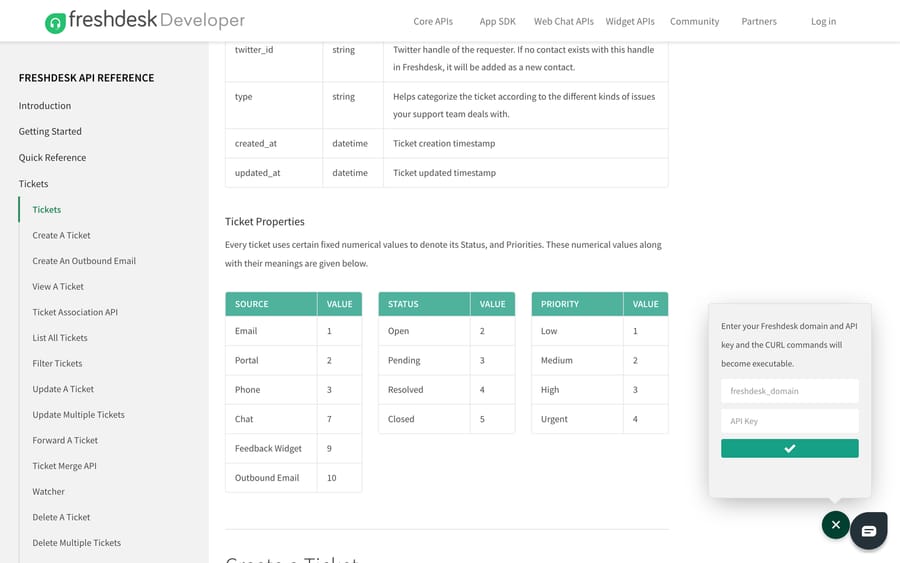Screen dimensions: 900x563
Task: Click the Ticket Properties heading
Action: (x=265, y=222)
